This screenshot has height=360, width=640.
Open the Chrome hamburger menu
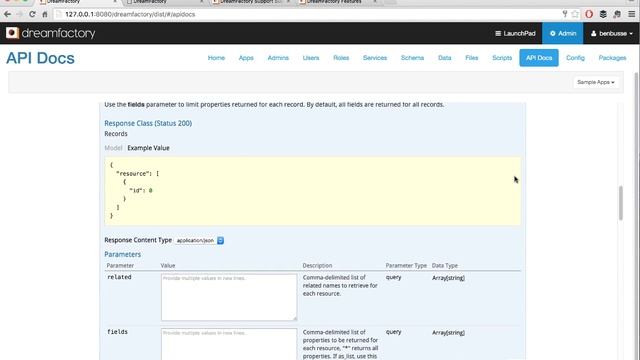point(631,14)
